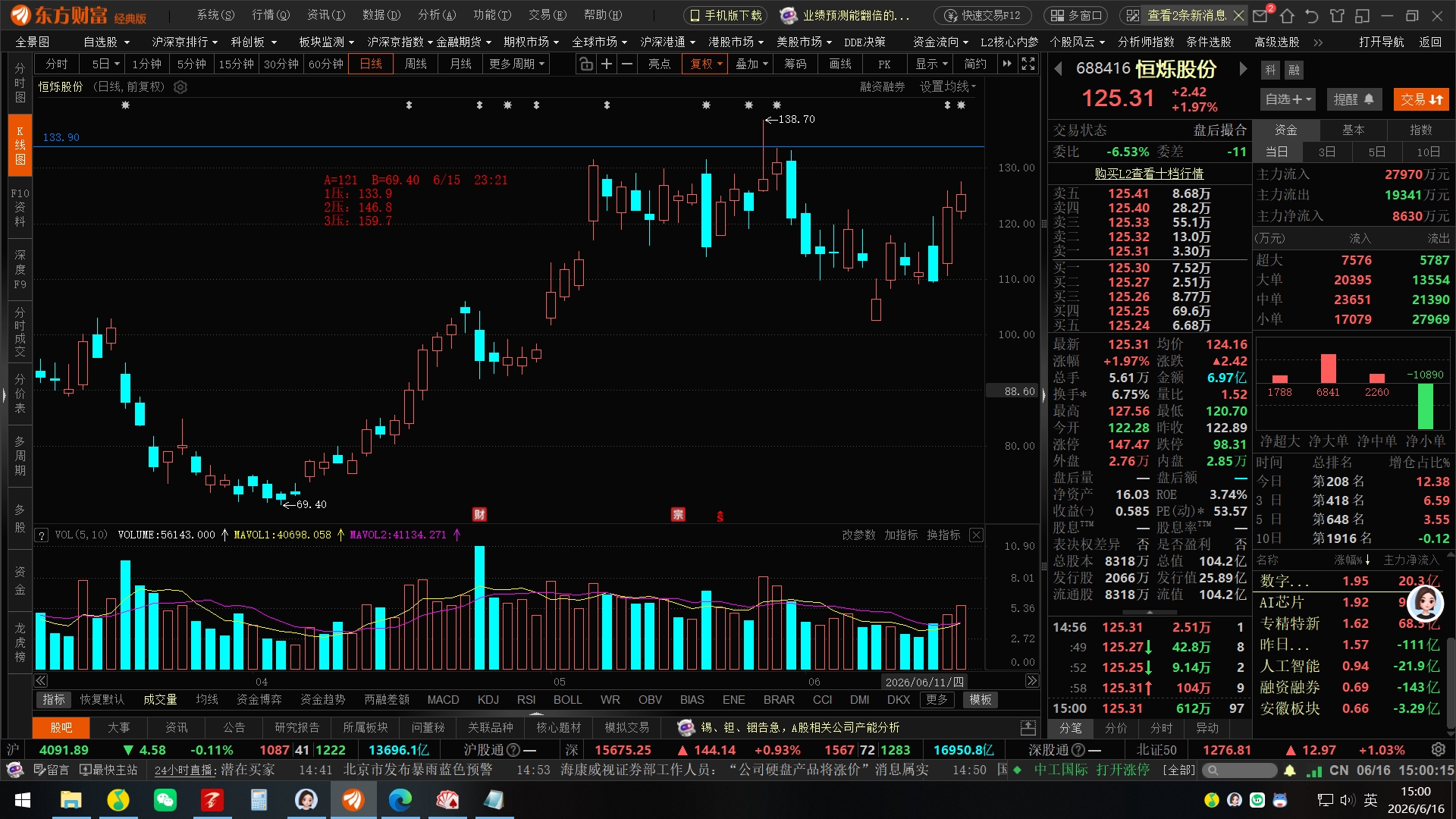1456x819 pixels.
Task: Open the virtual assistant avatar
Action: (x=1425, y=604)
